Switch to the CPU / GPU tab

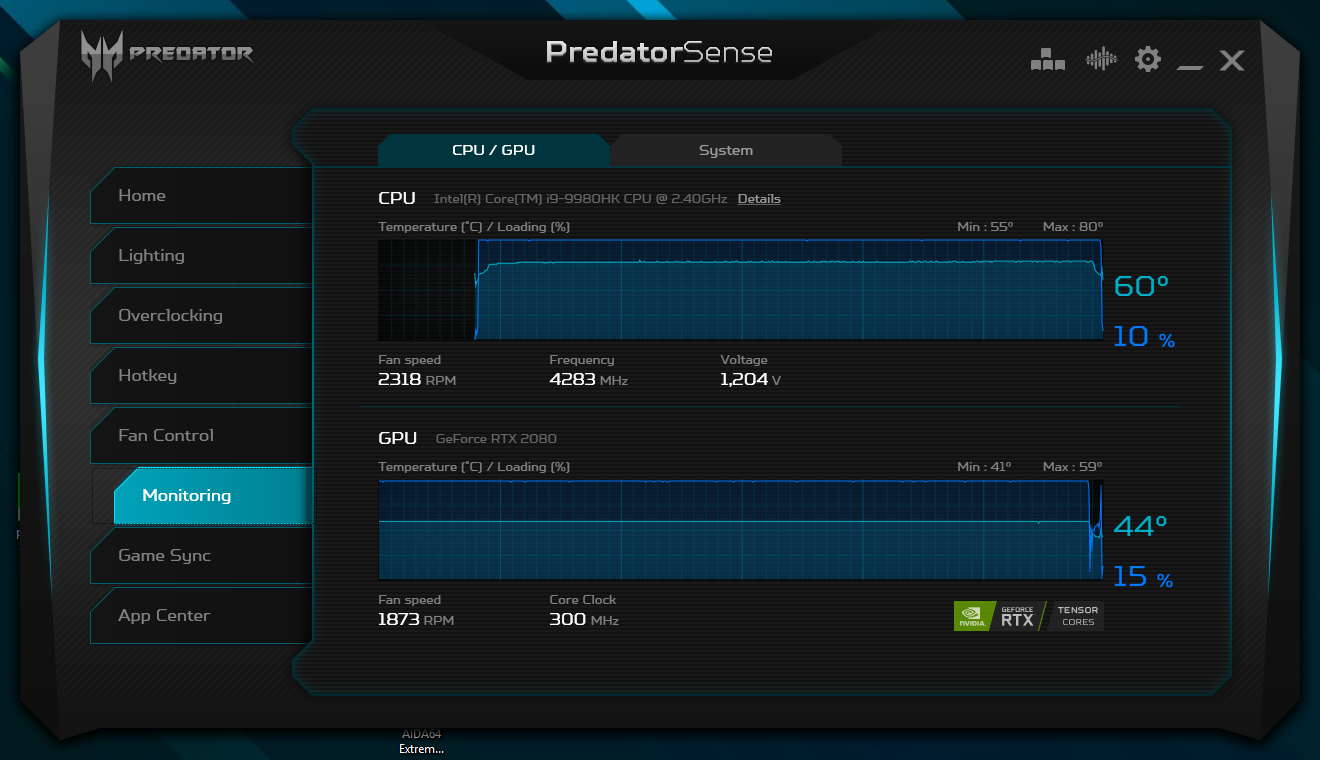494,150
